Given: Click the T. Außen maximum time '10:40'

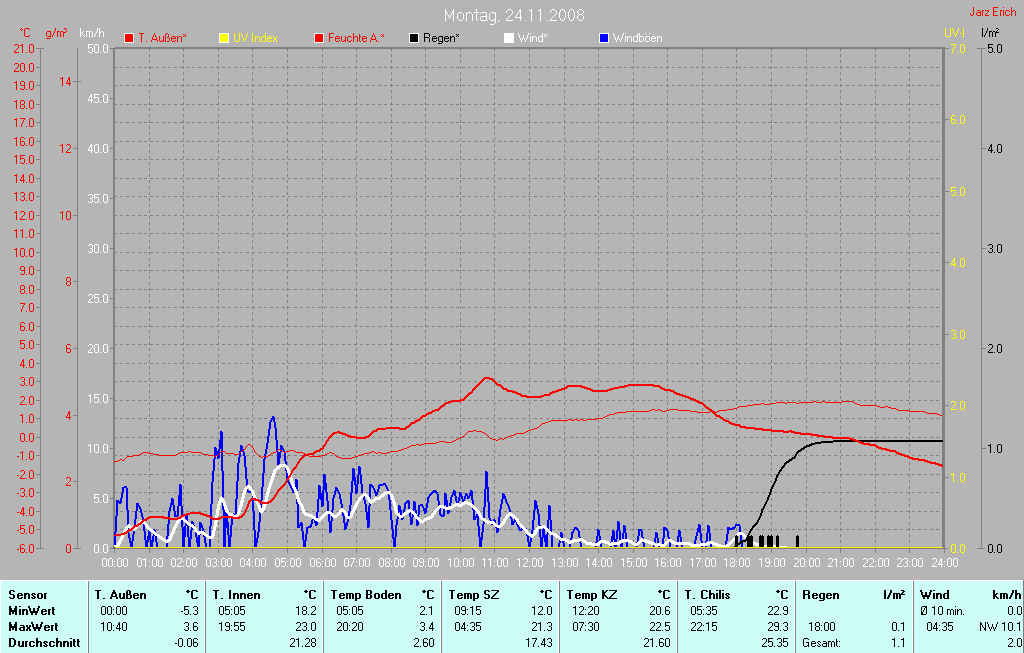Looking at the screenshot, I should (114, 627).
